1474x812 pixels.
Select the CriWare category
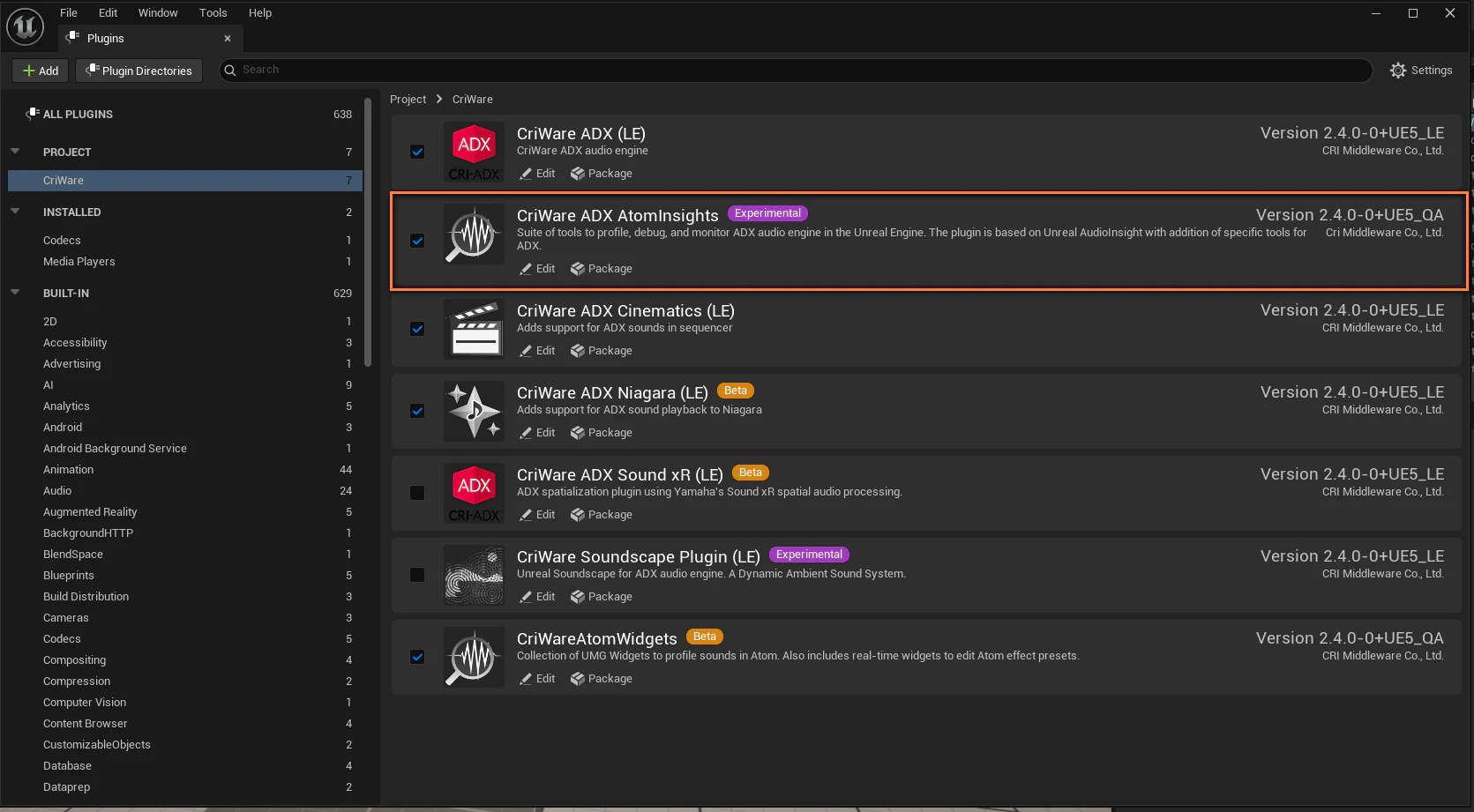185,181
